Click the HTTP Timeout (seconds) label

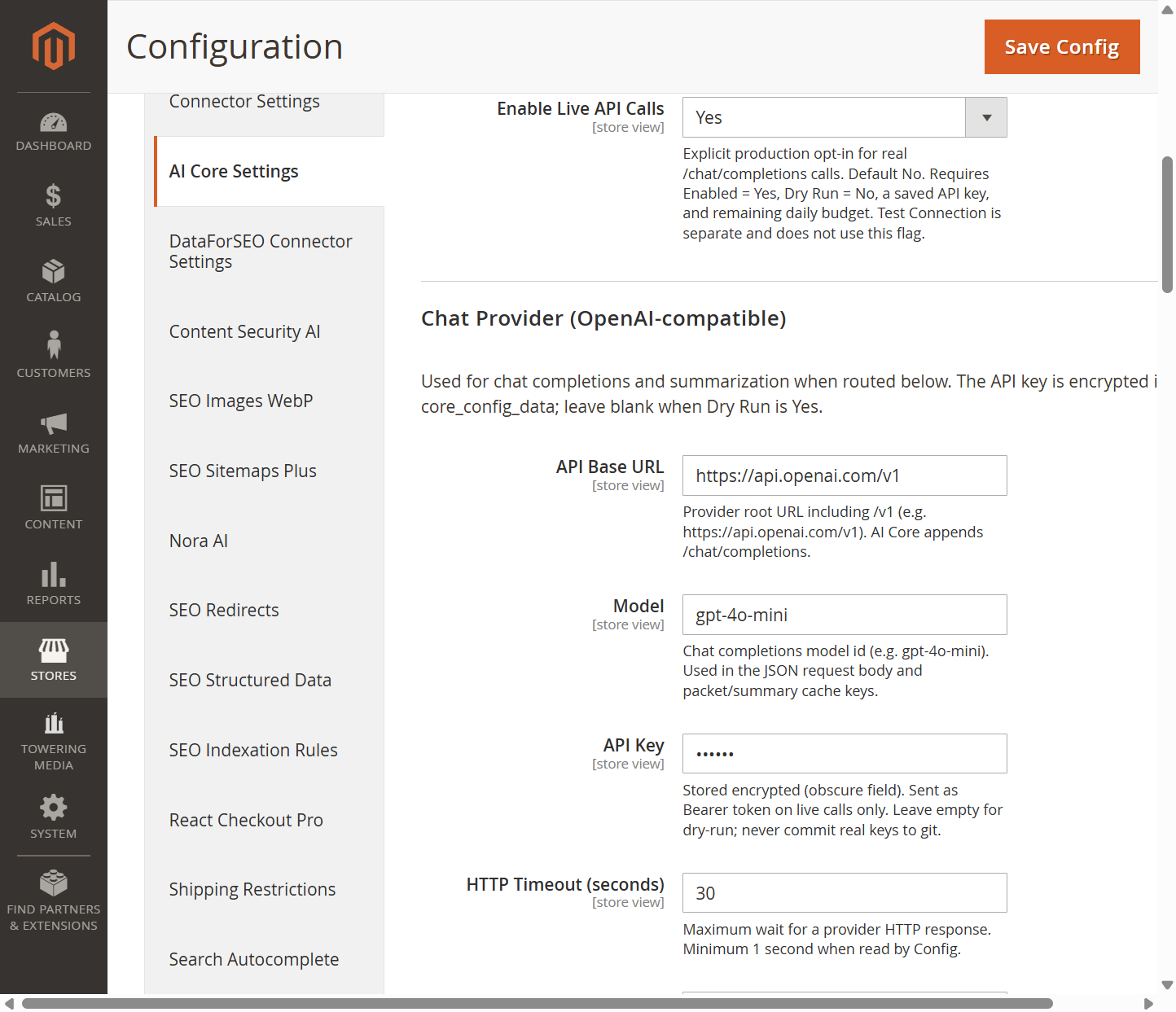click(x=565, y=885)
